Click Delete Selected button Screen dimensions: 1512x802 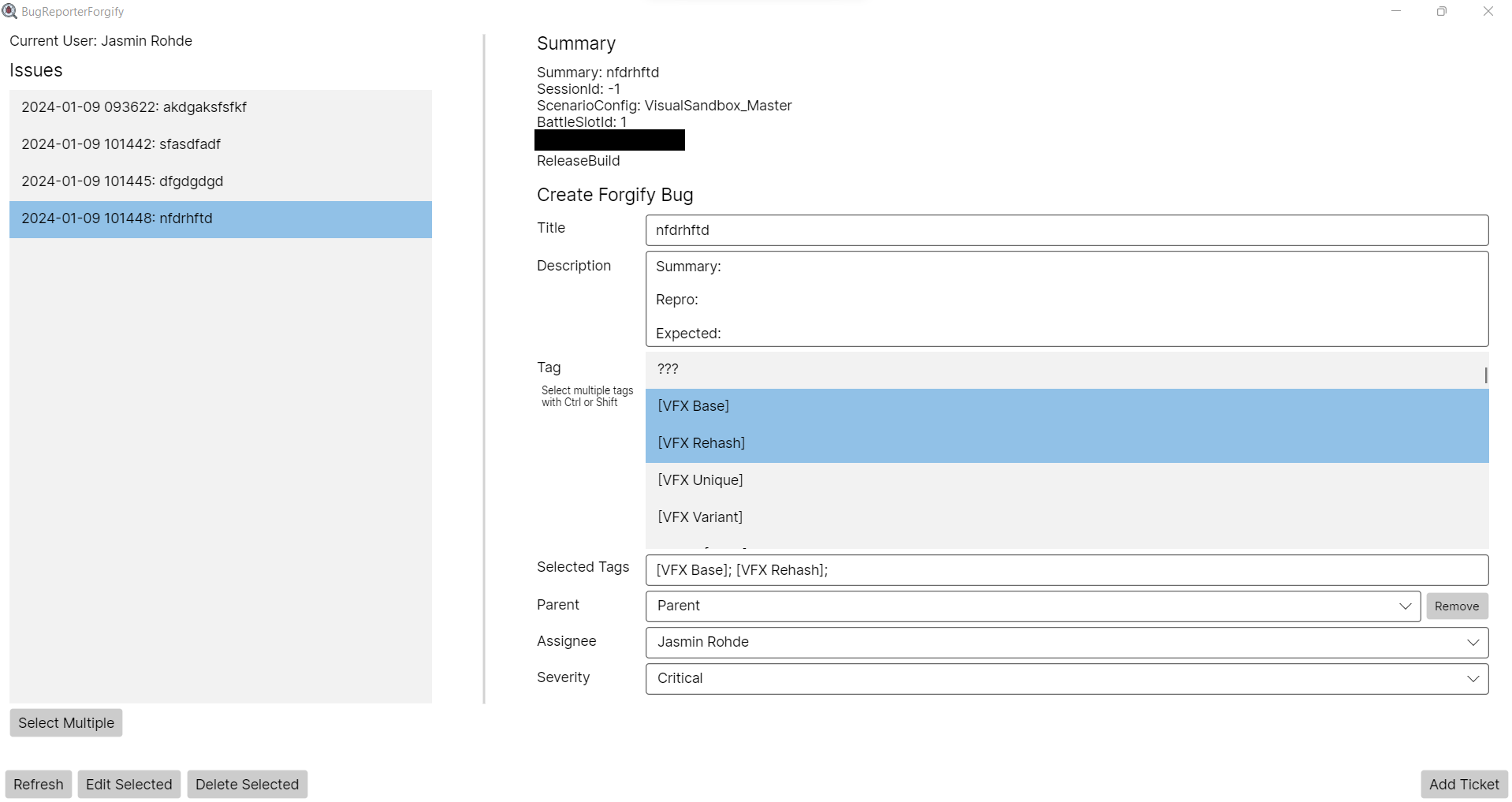pos(247,784)
